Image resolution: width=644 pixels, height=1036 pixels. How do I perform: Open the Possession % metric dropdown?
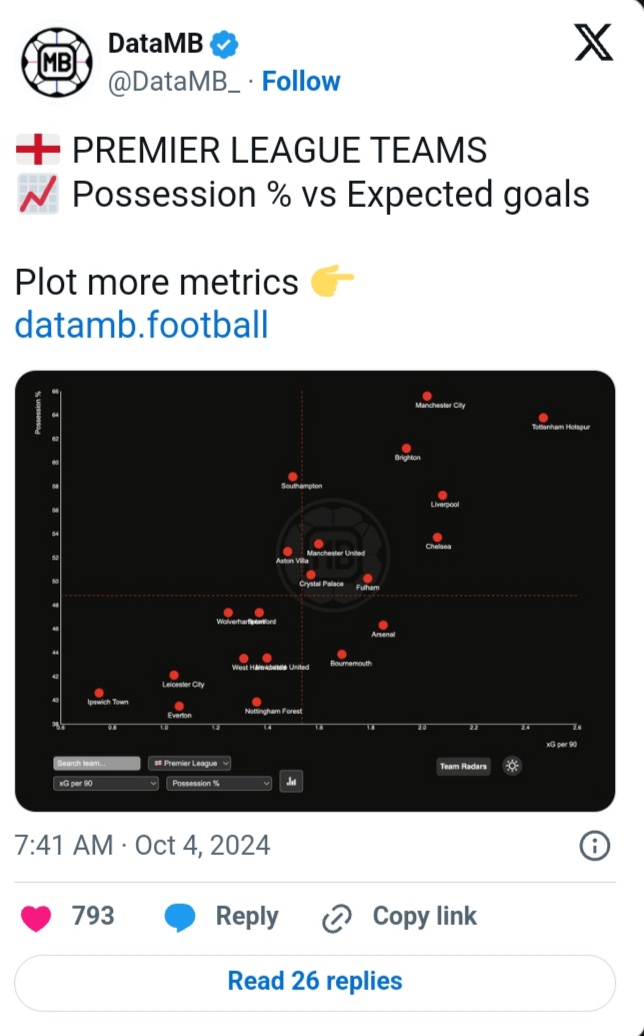pos(219,783)
